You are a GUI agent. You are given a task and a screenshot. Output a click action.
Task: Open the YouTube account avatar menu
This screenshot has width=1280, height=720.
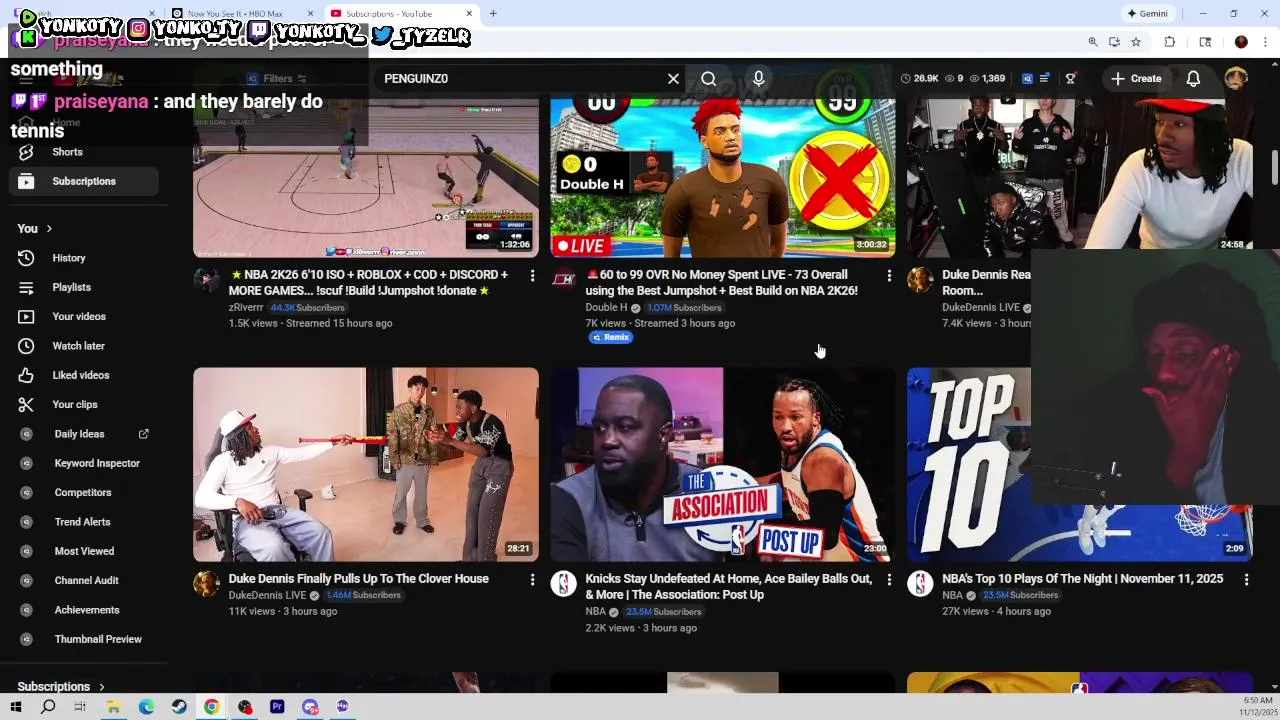click(x=1237, y=78)
